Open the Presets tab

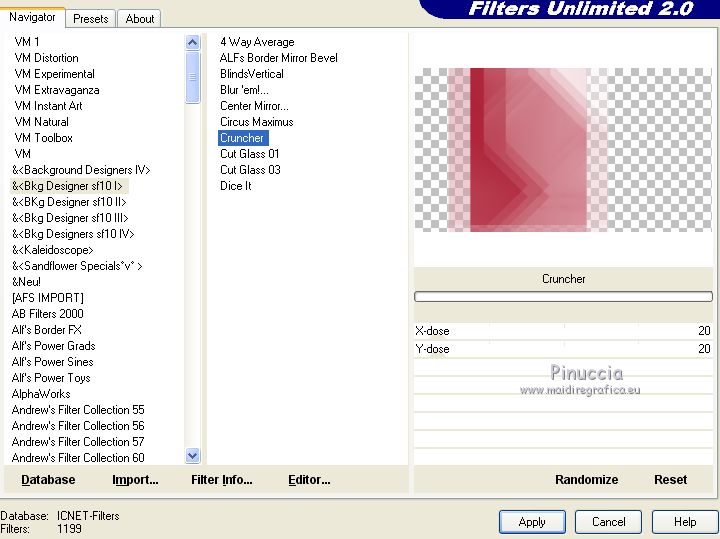pyautogui.click(x=90, y=19)
